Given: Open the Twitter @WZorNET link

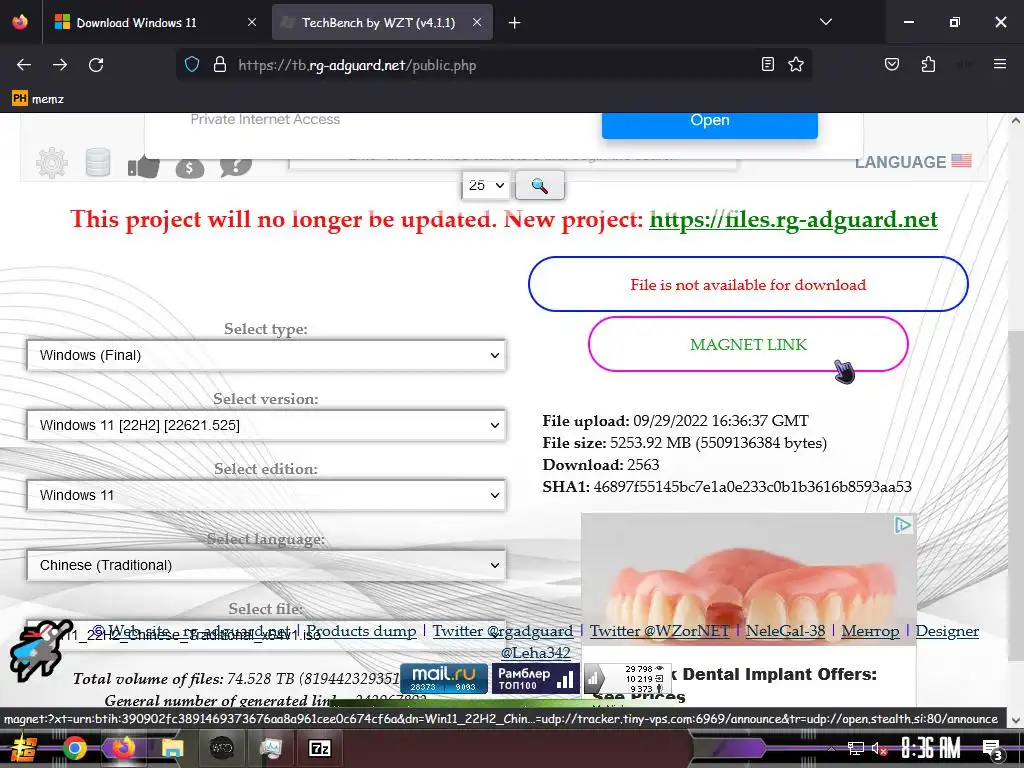Looking at the screenshot, I should point(659,631).
